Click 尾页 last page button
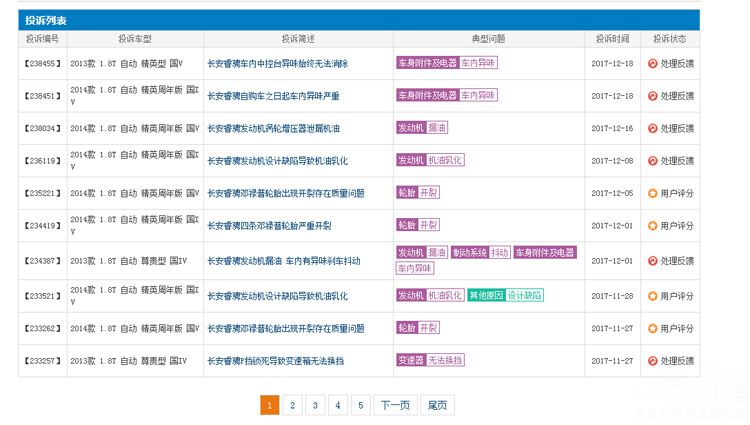This screenshot has width=750, height=425. tap(437, 405)
